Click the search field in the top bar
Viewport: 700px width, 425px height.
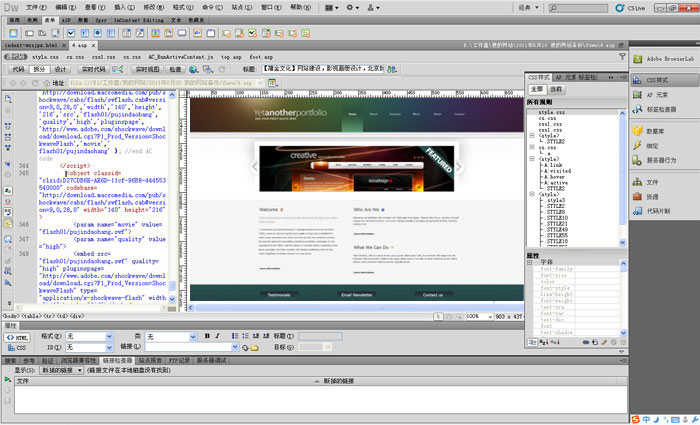pyautogui.click(x=578, y=8)
